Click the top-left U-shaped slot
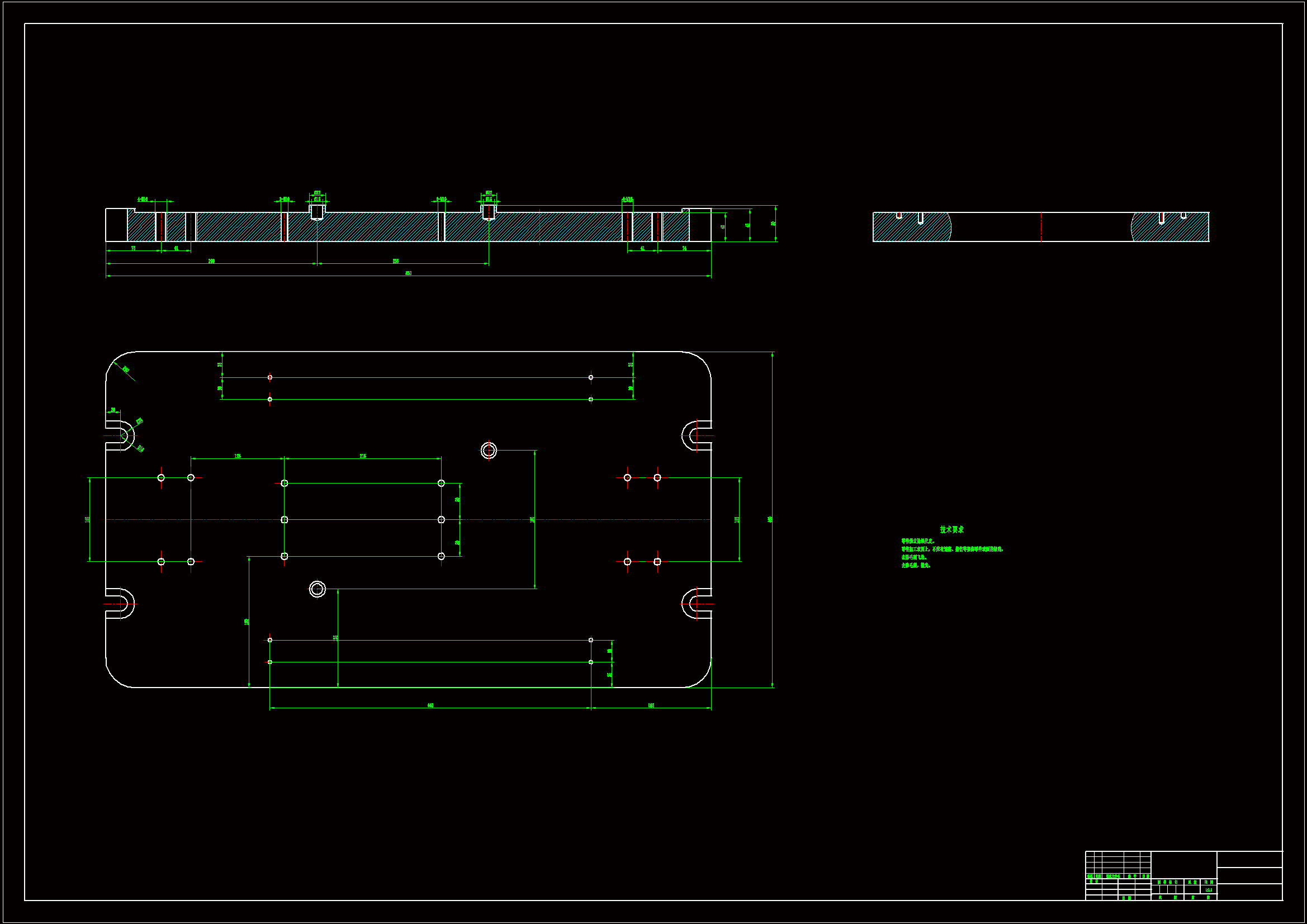 [x=121, y=435]
